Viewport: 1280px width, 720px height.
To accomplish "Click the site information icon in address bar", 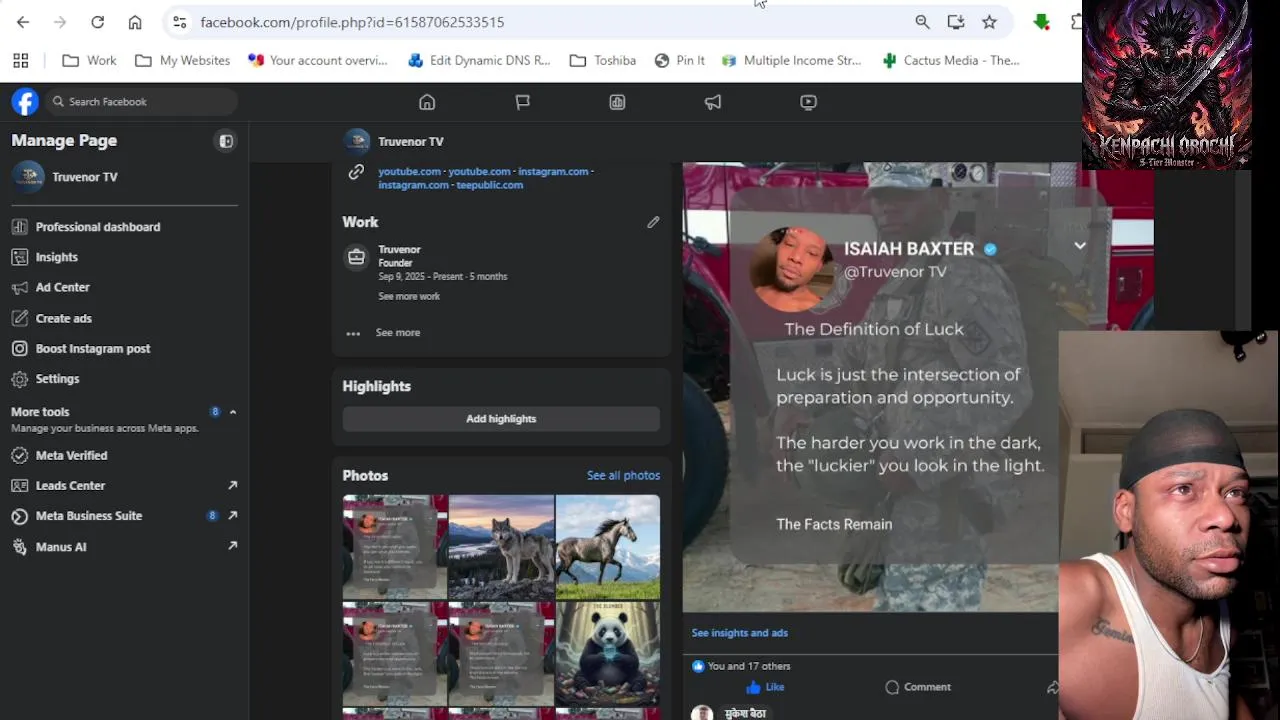I will [179, 22].
